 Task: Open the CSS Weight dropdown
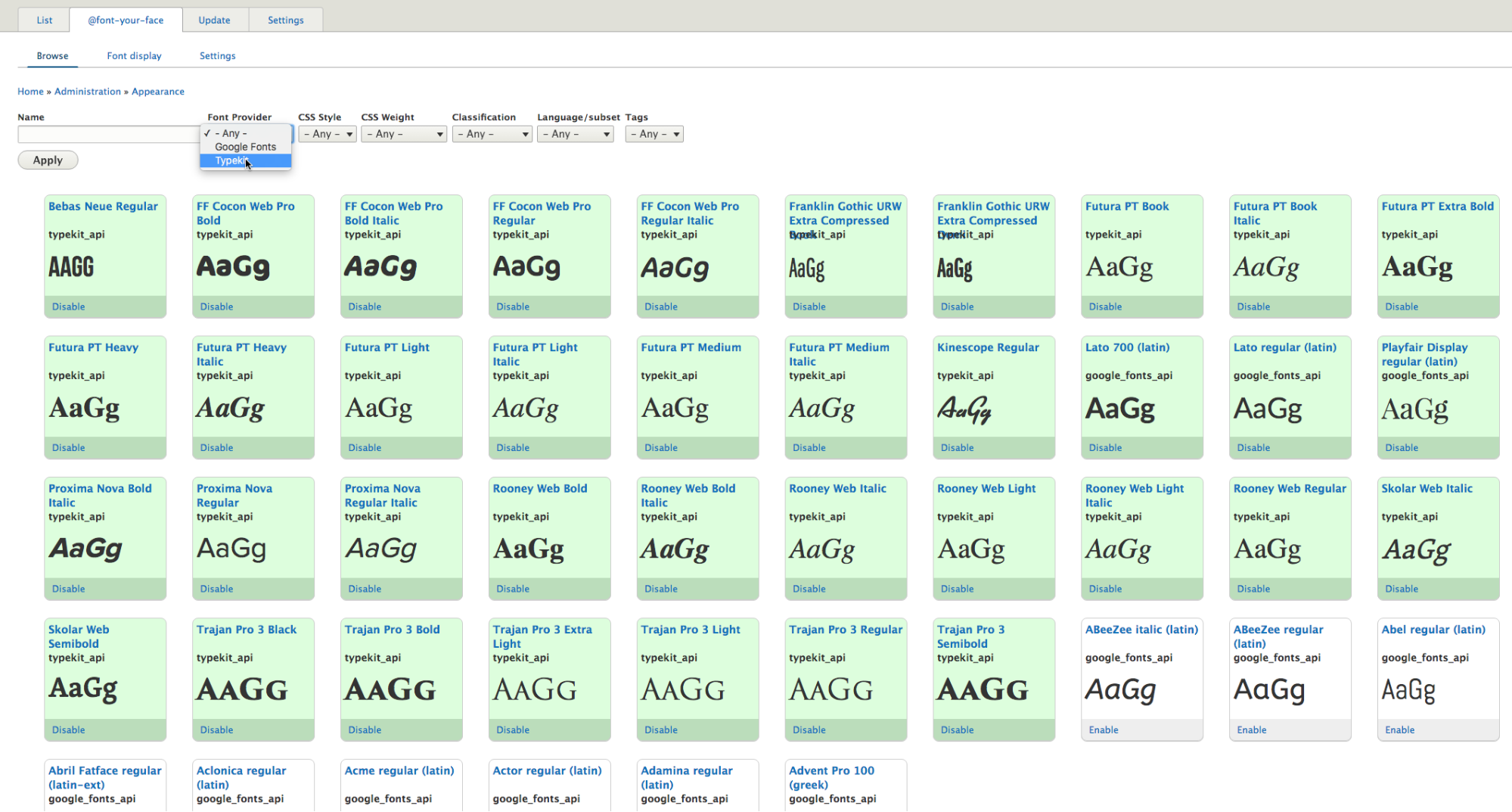(x=404, y=134)
